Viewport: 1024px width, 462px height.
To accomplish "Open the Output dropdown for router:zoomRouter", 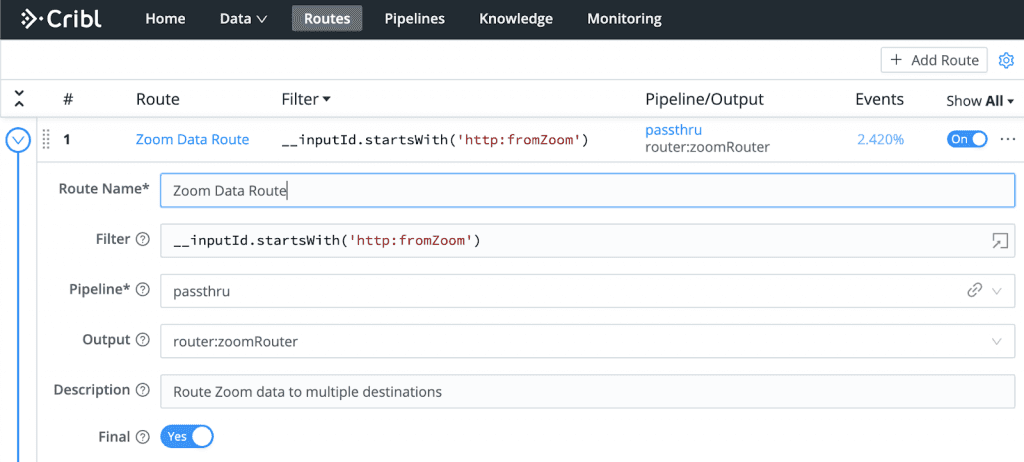I will (x=996, y=342).
